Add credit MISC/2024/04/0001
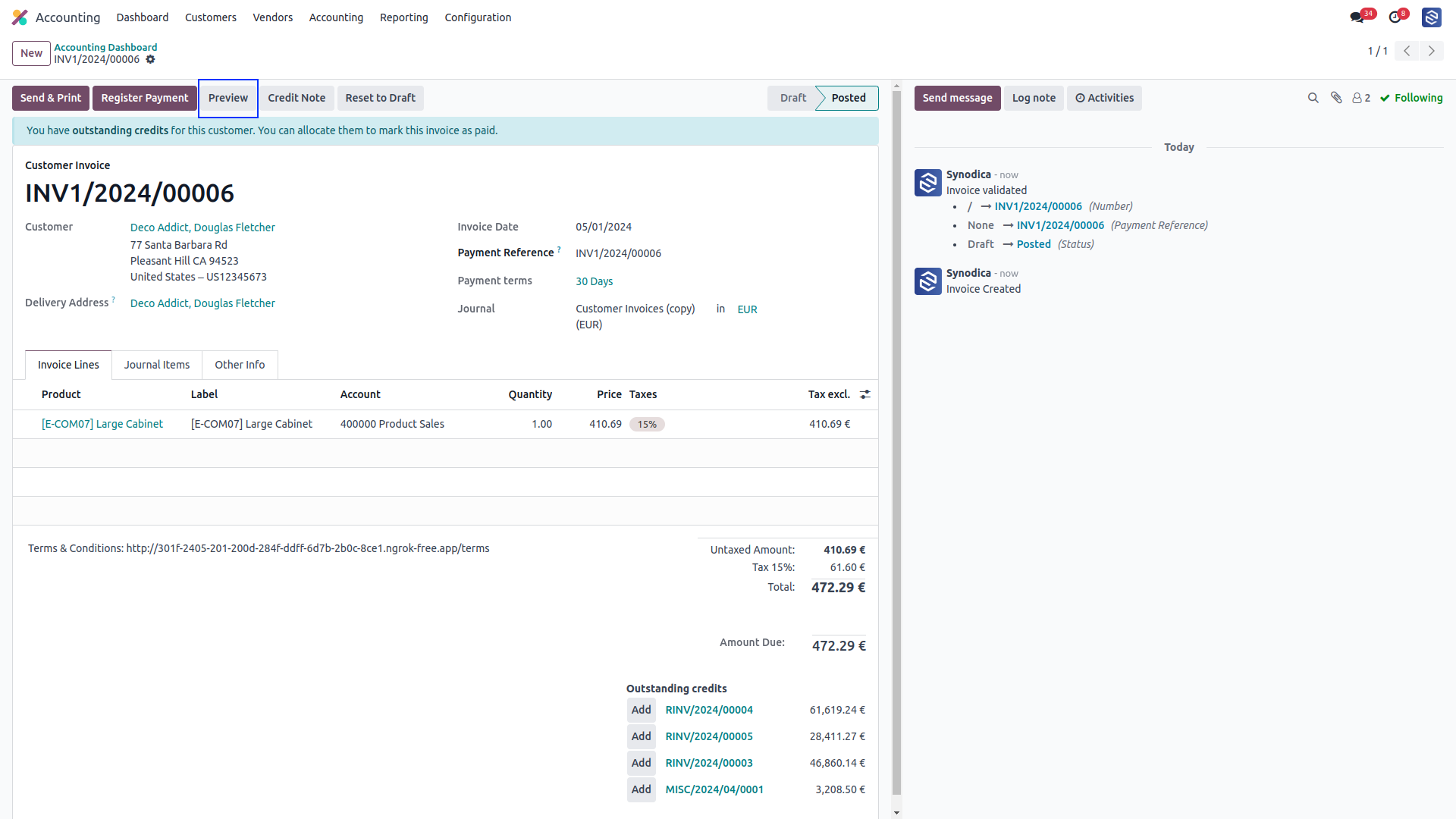1456x819 pixels. tap(642, 789)
